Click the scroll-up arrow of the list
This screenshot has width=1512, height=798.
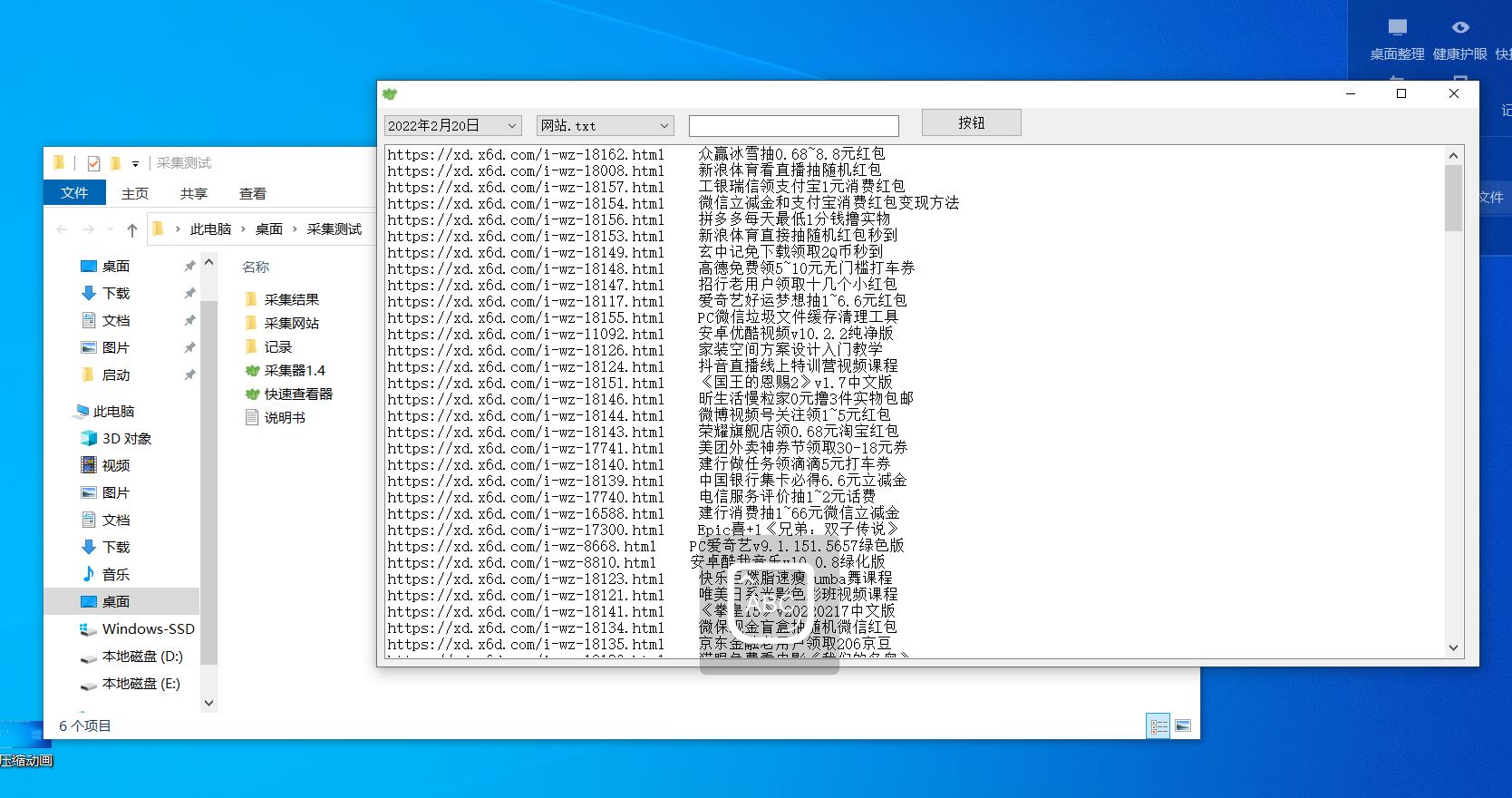[1454, 155]
